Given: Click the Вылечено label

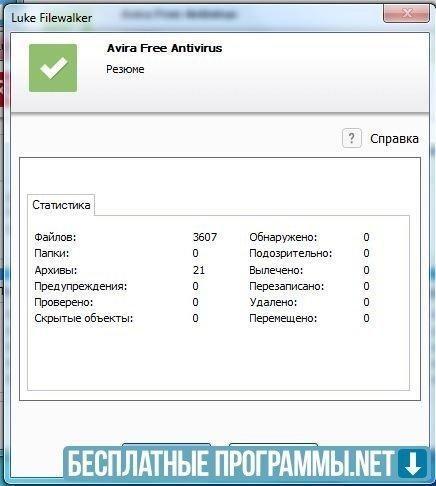Looking at the screenshot, I should tap(276, 270).
